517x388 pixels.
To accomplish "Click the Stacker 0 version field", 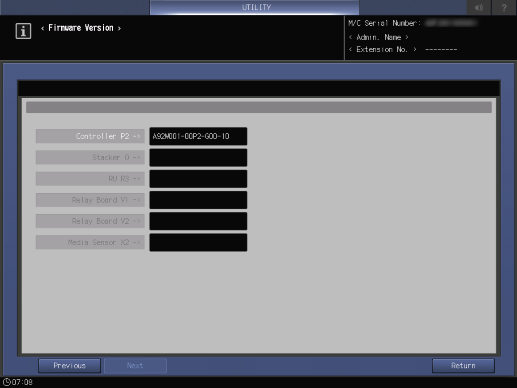I will (x=198, y=157).
